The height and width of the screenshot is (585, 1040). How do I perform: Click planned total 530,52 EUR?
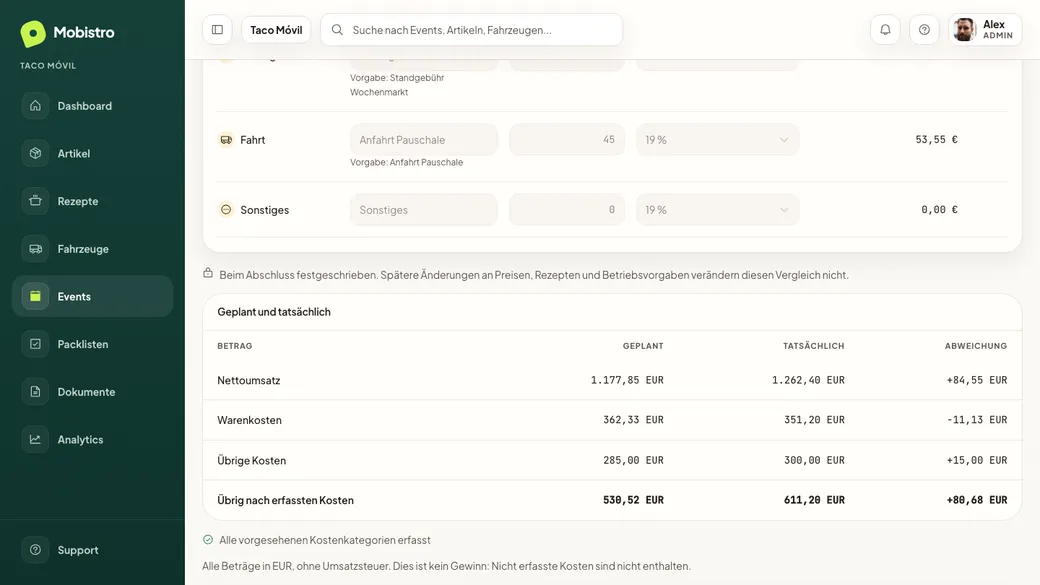pos(633,500)
